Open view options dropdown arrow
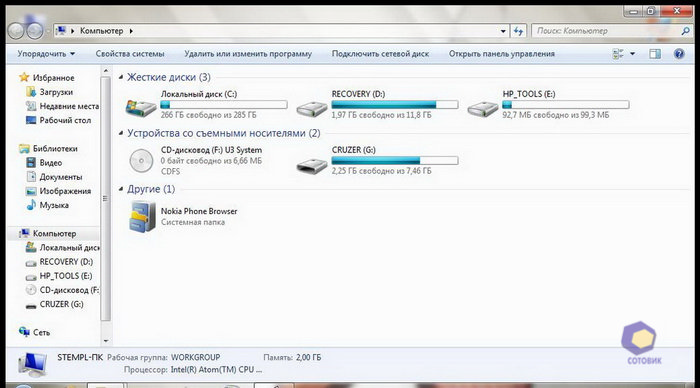The height and width of the screenshot is (388, 700). (x=632, y=54)
